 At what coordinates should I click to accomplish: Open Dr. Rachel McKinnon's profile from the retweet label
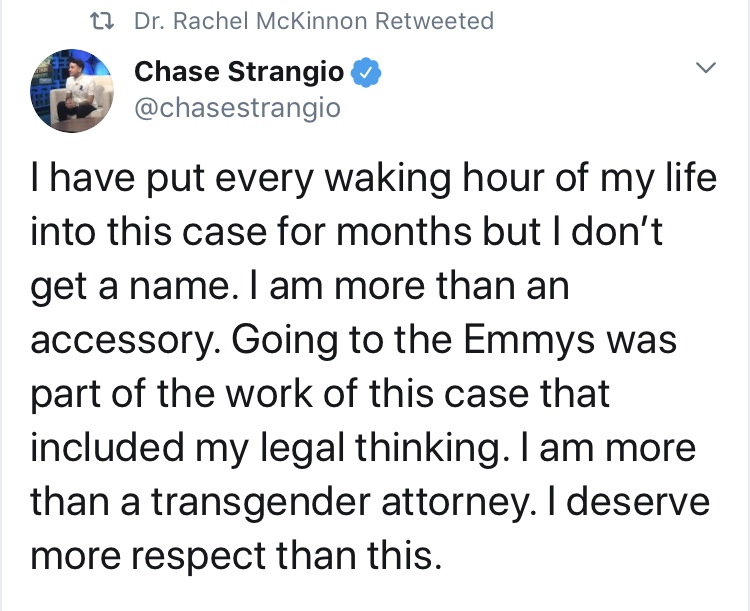tap(251, 21)
